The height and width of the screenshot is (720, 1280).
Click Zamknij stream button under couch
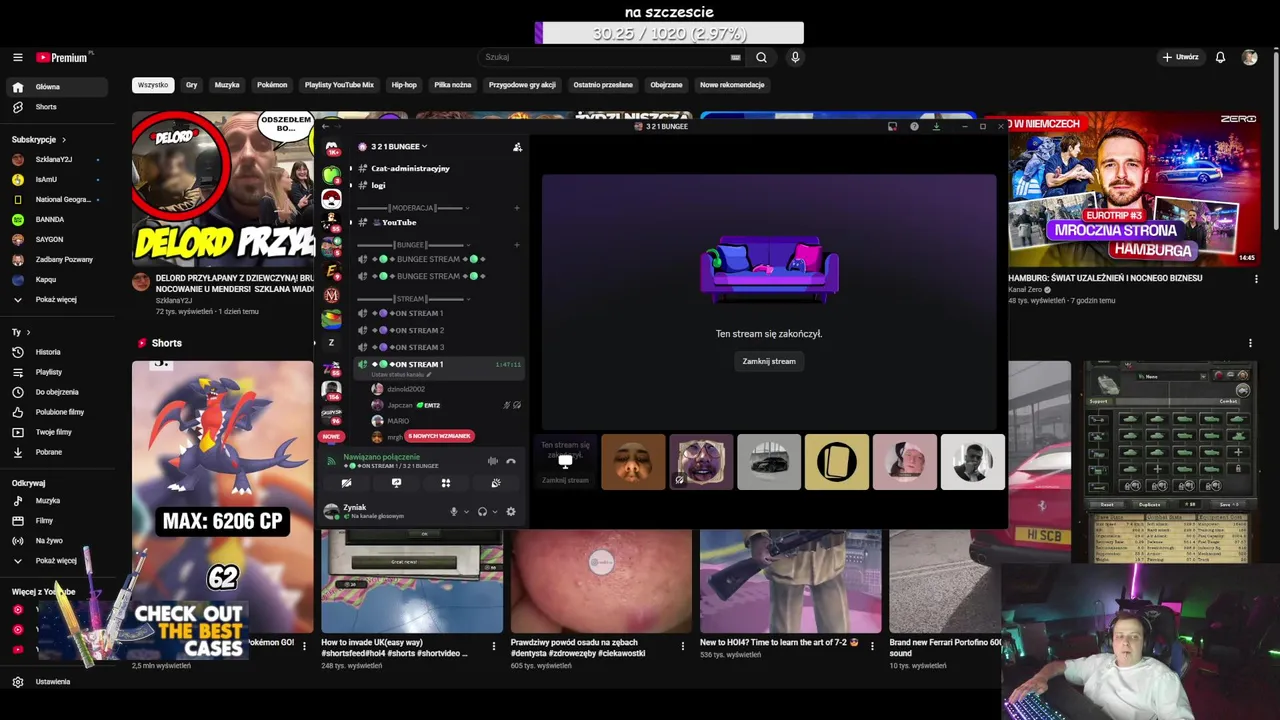(x=769, y=361)
